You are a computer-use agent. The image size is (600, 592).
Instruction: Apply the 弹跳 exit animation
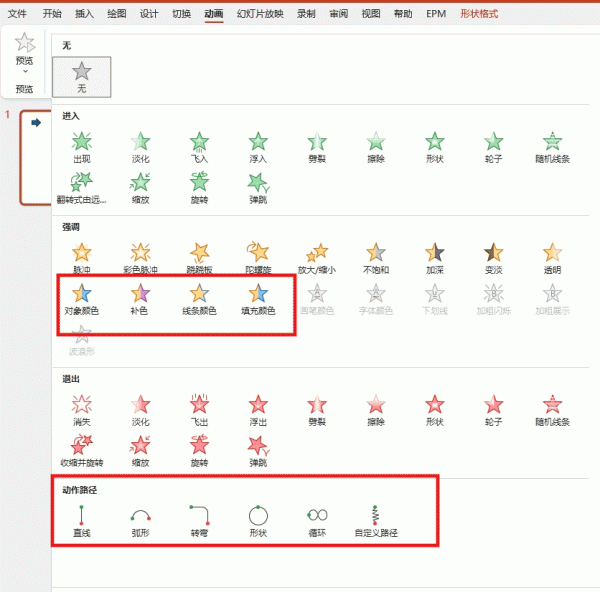258,451
